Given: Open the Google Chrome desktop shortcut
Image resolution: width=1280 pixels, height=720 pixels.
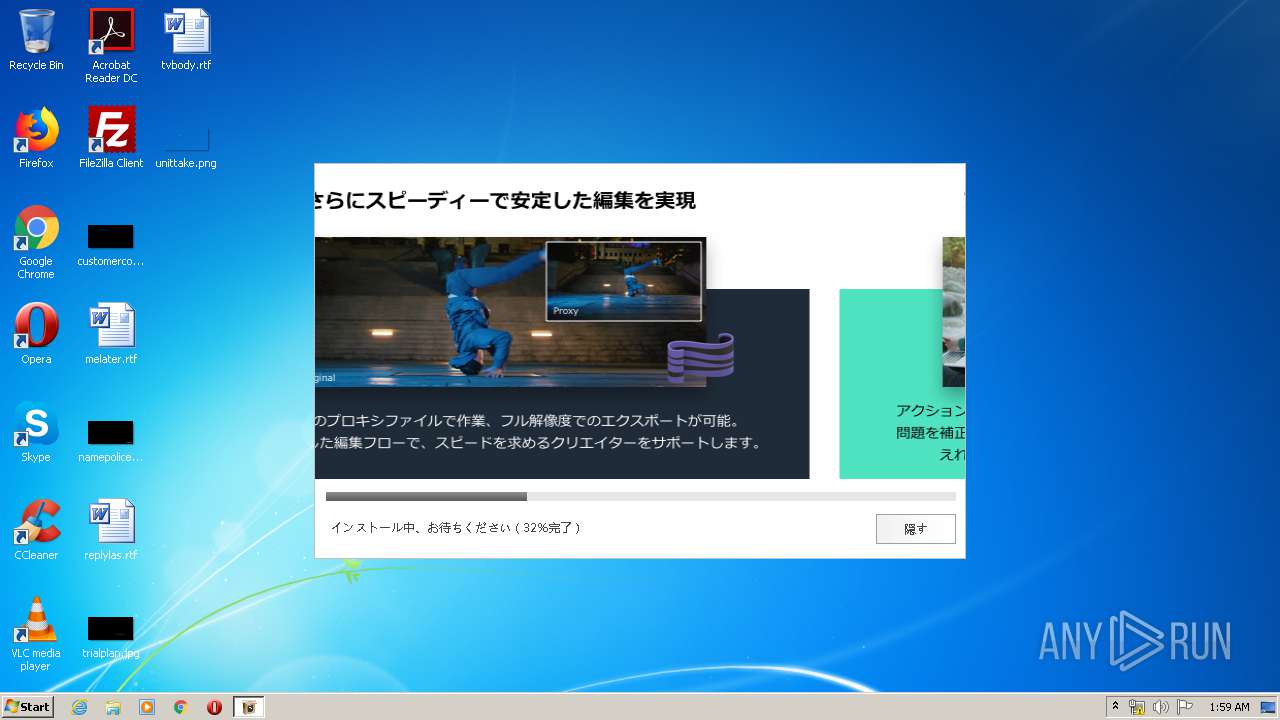Looking at the screenshot, I should pyautogui.click(x=36, y=243).
